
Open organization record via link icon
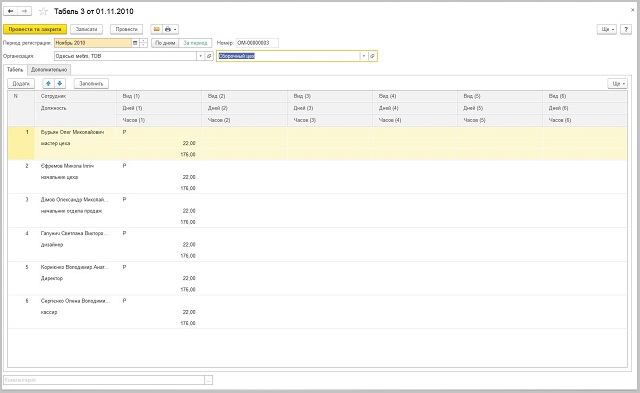coord(209,56)
